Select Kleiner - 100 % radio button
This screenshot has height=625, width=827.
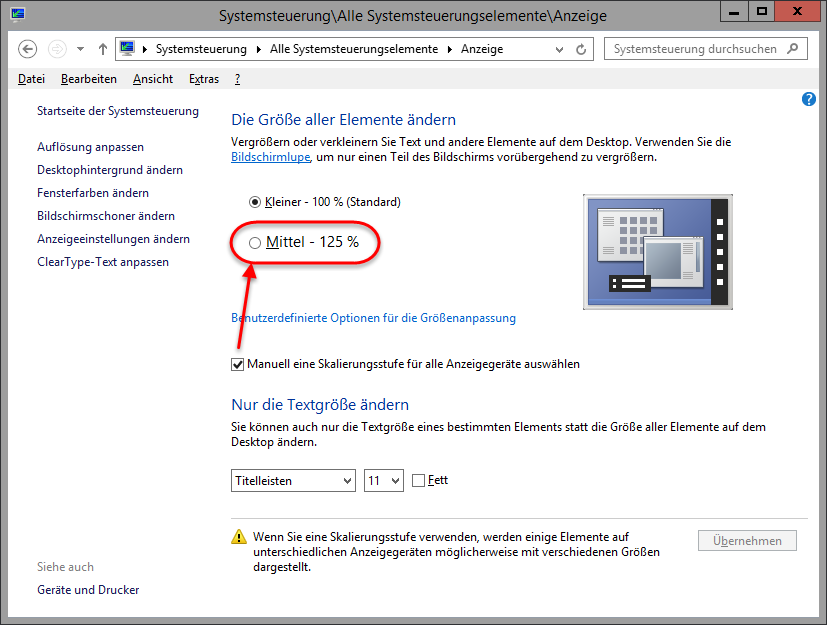255,202
